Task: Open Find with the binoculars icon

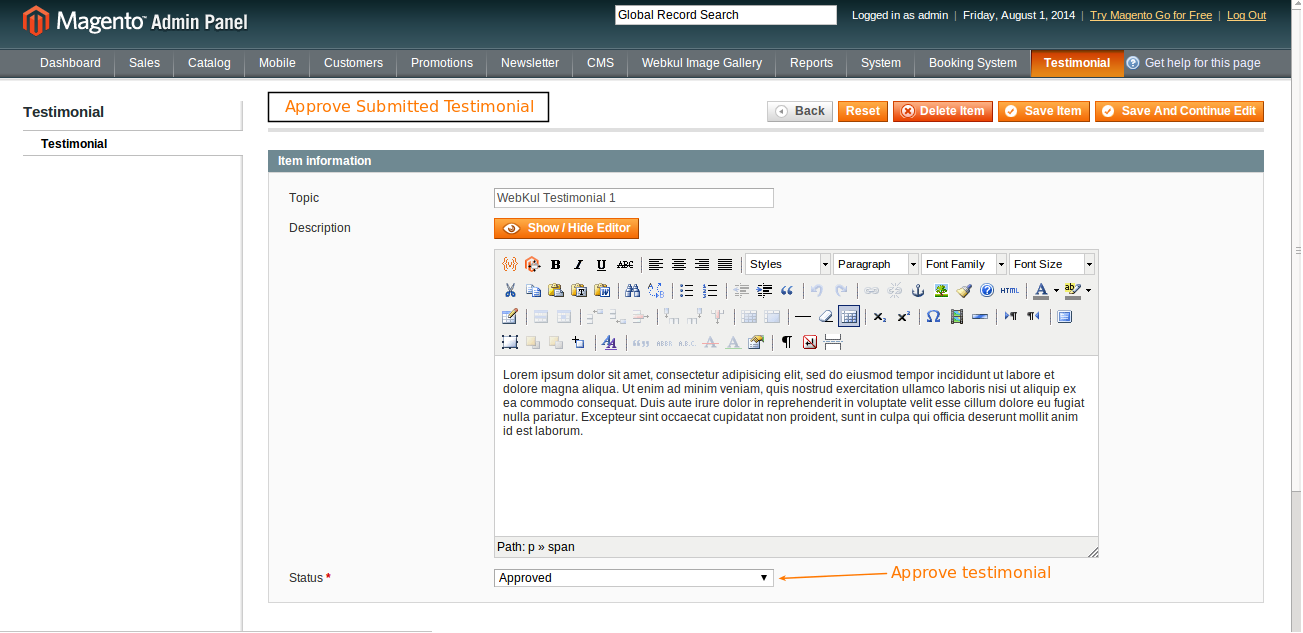Action: (x=632, y=290)
